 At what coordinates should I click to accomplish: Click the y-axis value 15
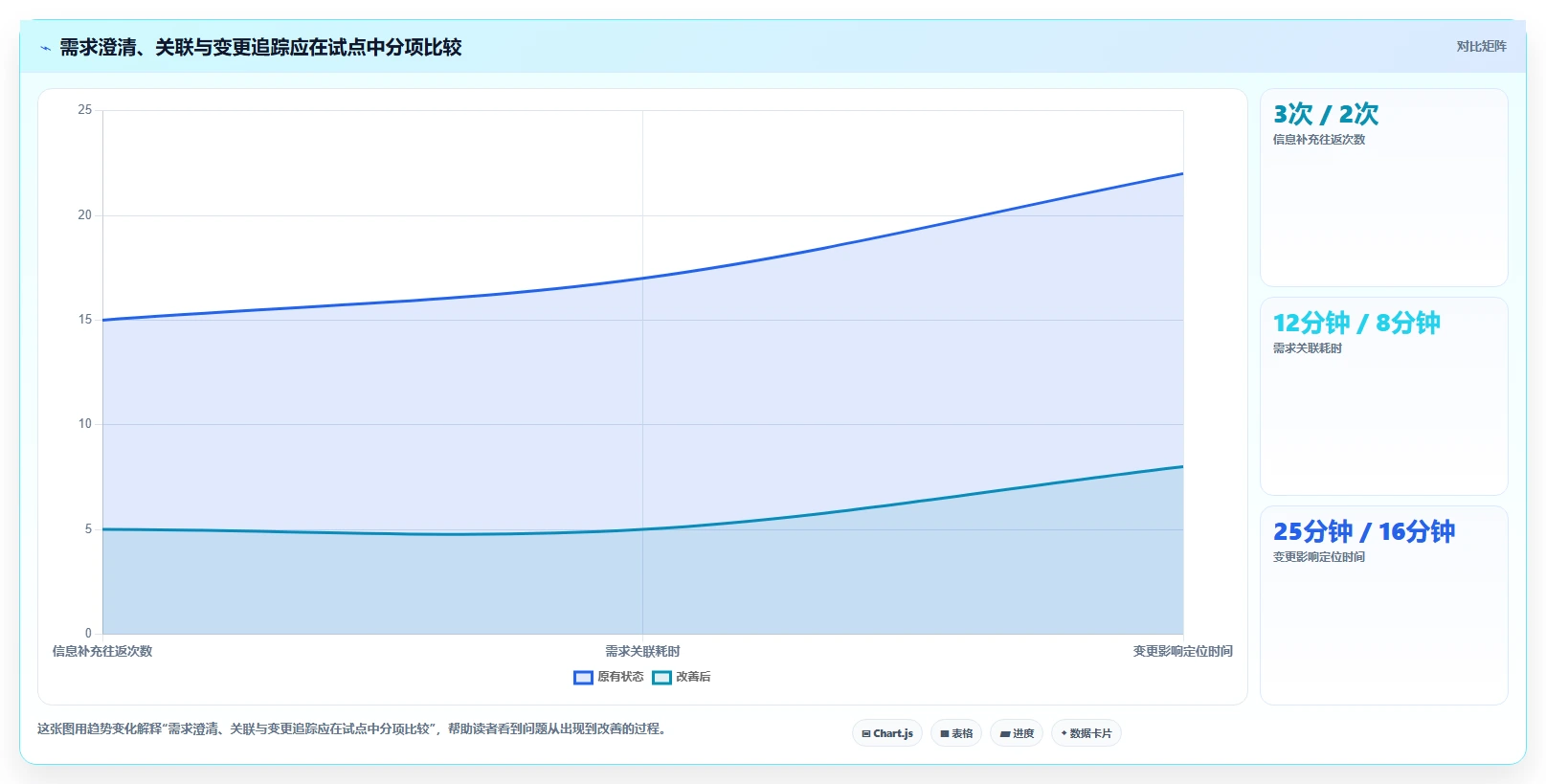click(85, 320)
